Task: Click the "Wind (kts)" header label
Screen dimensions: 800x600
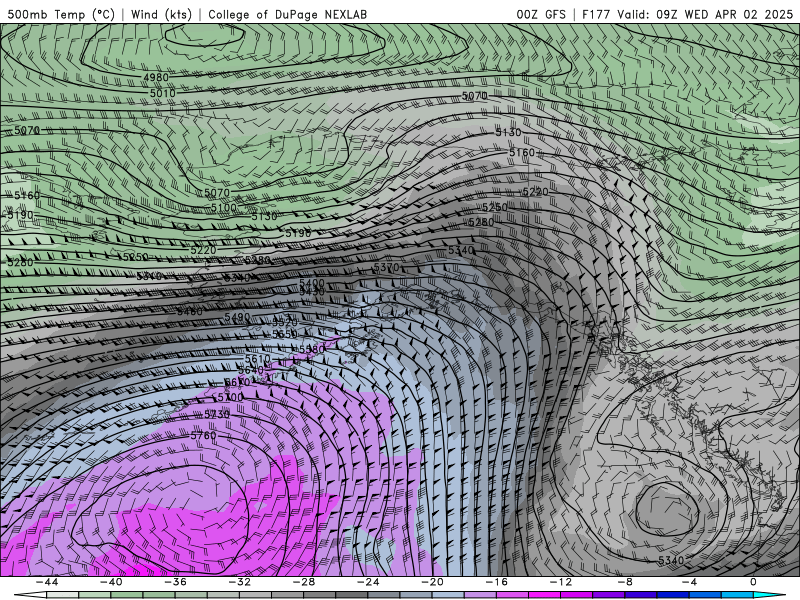Action: click(161, 14)
